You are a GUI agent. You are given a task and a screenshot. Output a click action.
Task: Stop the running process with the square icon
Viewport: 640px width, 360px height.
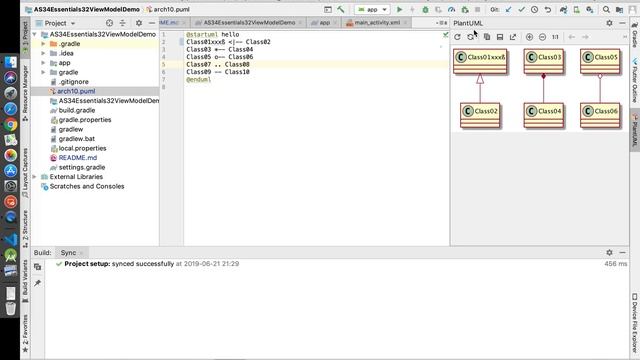[x=478, y=9]
